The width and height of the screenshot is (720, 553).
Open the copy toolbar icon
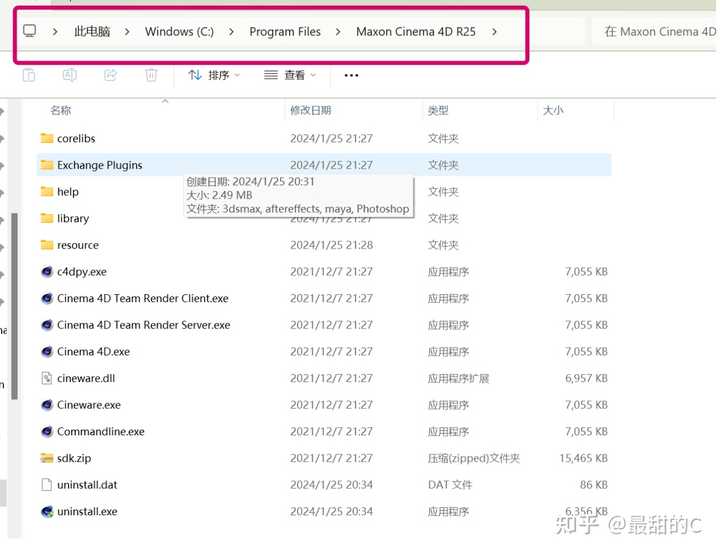[x=29, y=74]
